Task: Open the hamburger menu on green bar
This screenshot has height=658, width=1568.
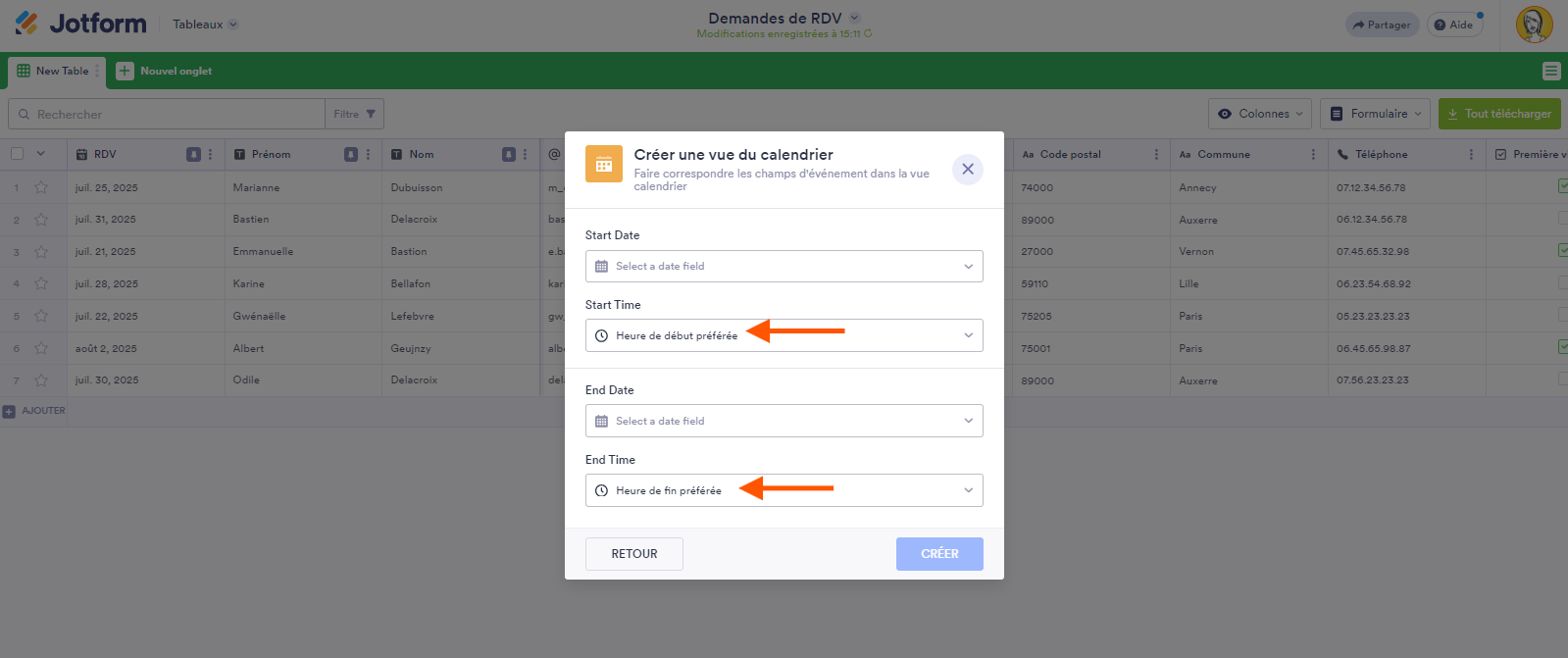Action: pos(1550,71)
